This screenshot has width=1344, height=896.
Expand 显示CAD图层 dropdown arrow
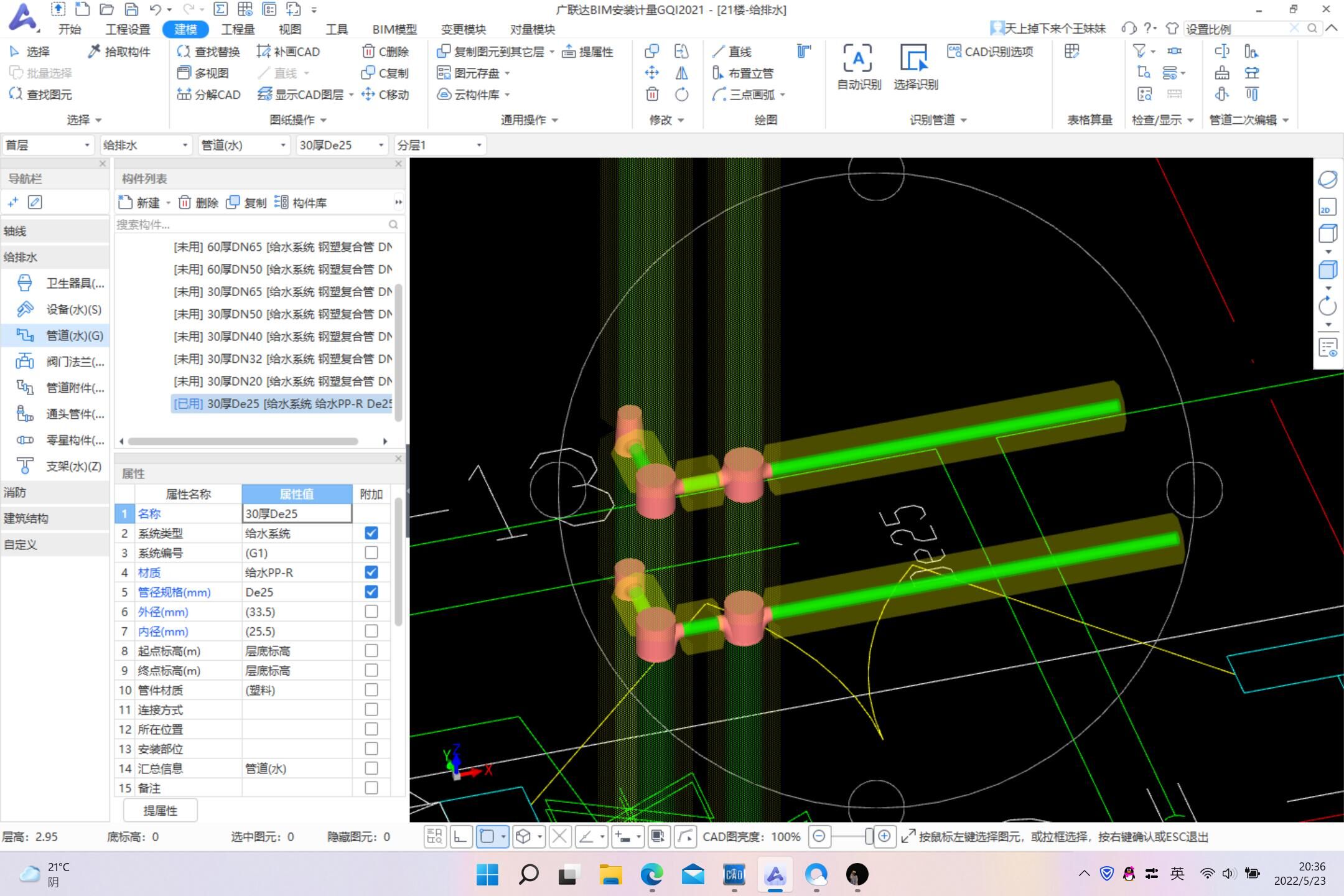coord(351,95)
